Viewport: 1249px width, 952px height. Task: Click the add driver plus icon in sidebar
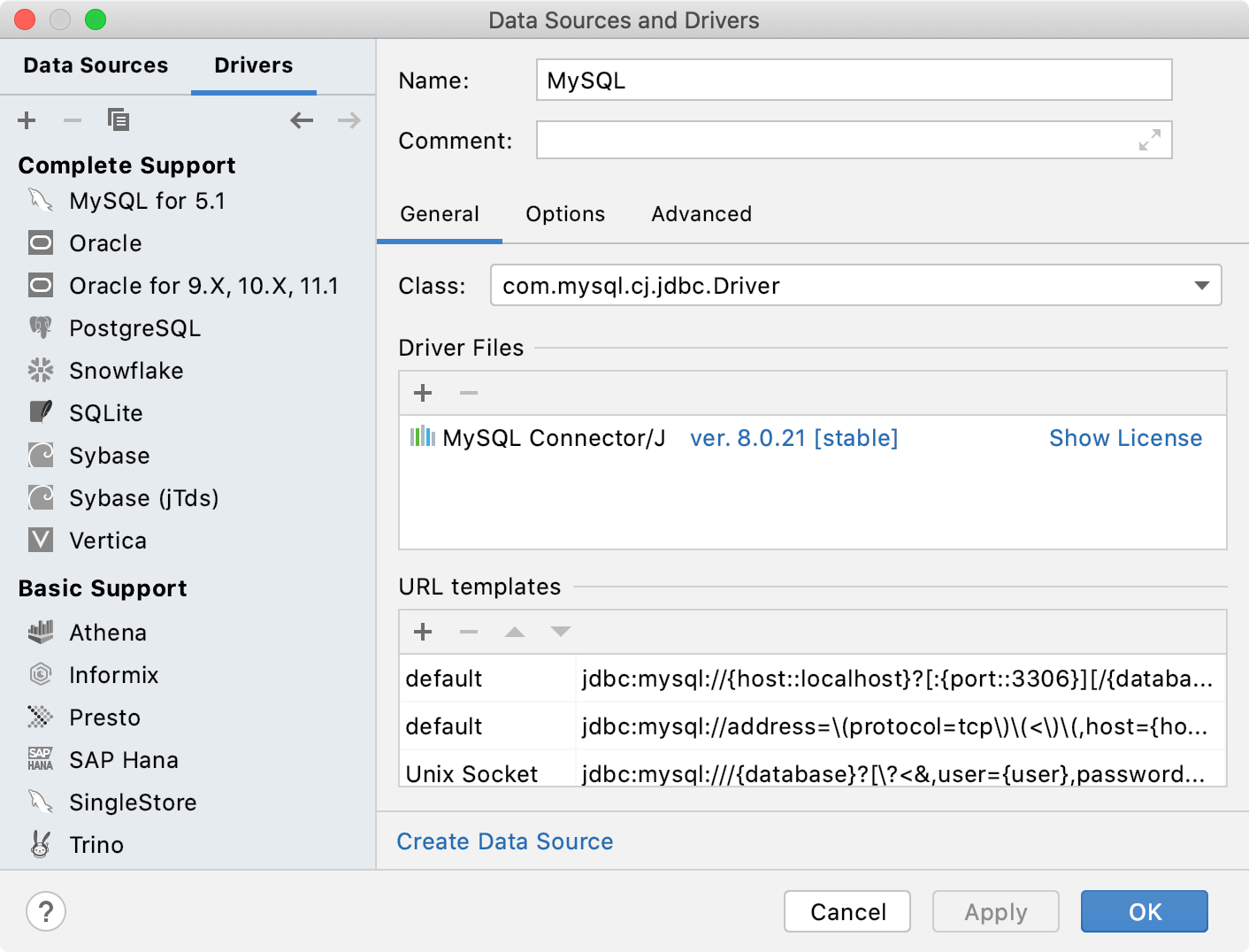(x=27, y=120)
